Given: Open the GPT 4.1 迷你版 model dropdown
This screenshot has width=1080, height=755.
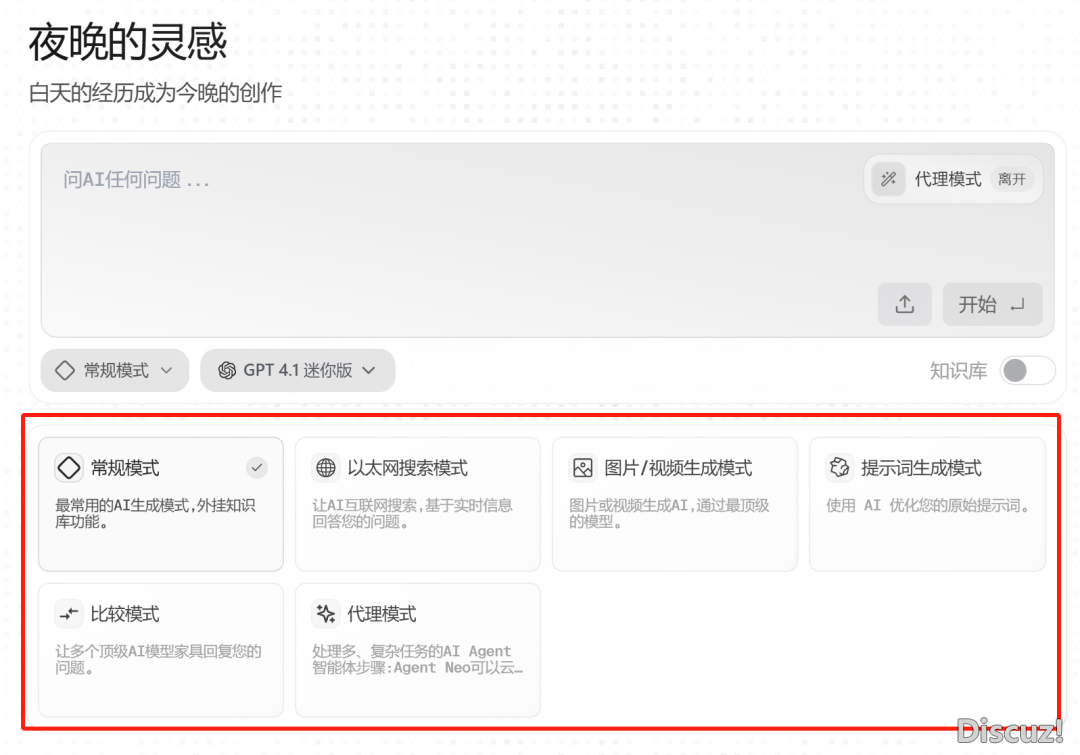Looking at the screenshot, I should (x=298, y=371).
